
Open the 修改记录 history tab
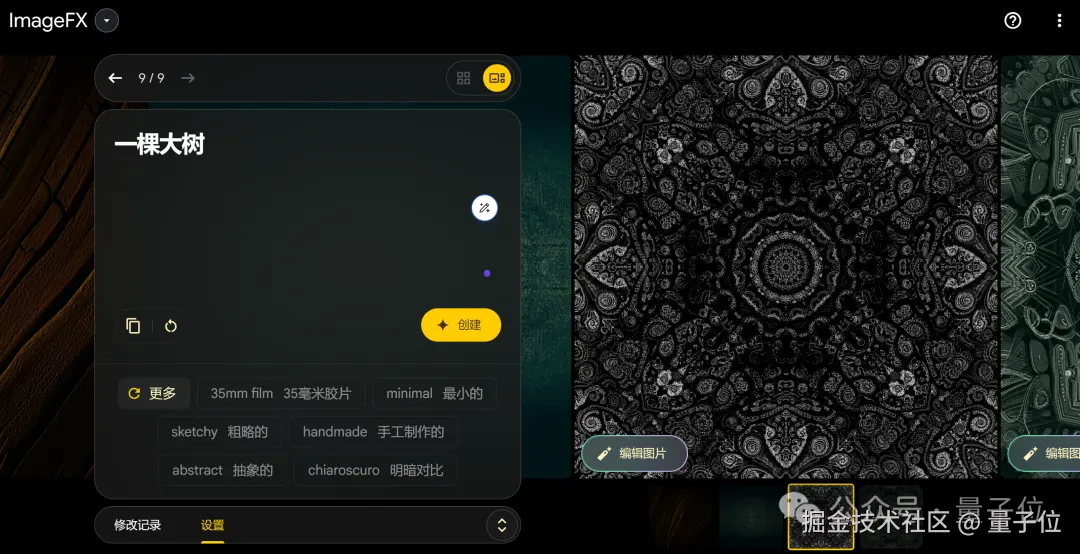click(x=138, y=525)
